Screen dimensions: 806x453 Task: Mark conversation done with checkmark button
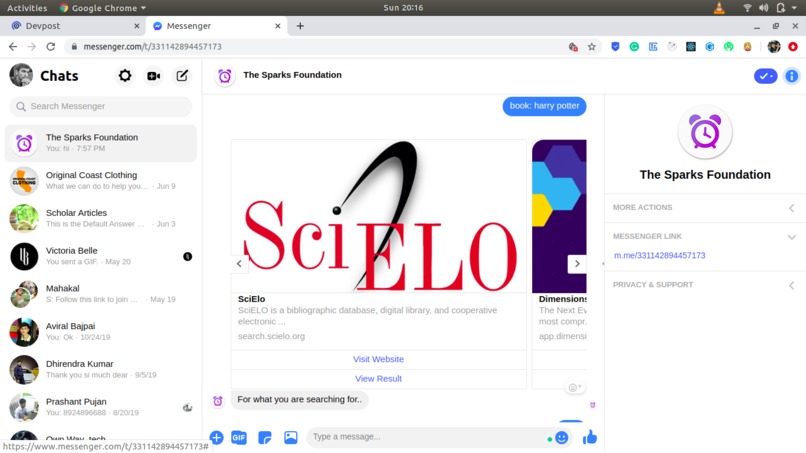coord(765,76)
